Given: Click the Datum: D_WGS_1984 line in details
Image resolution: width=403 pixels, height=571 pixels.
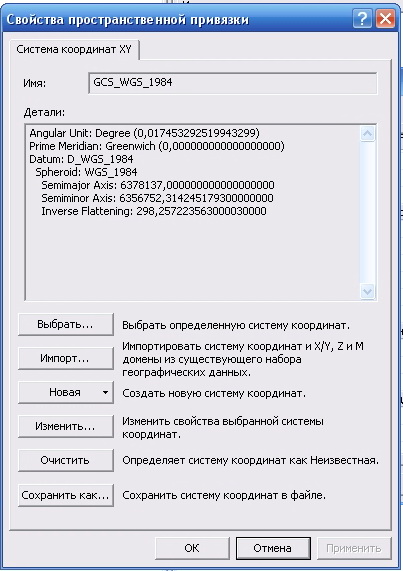Looking at the screenshot, I should 81,159.
